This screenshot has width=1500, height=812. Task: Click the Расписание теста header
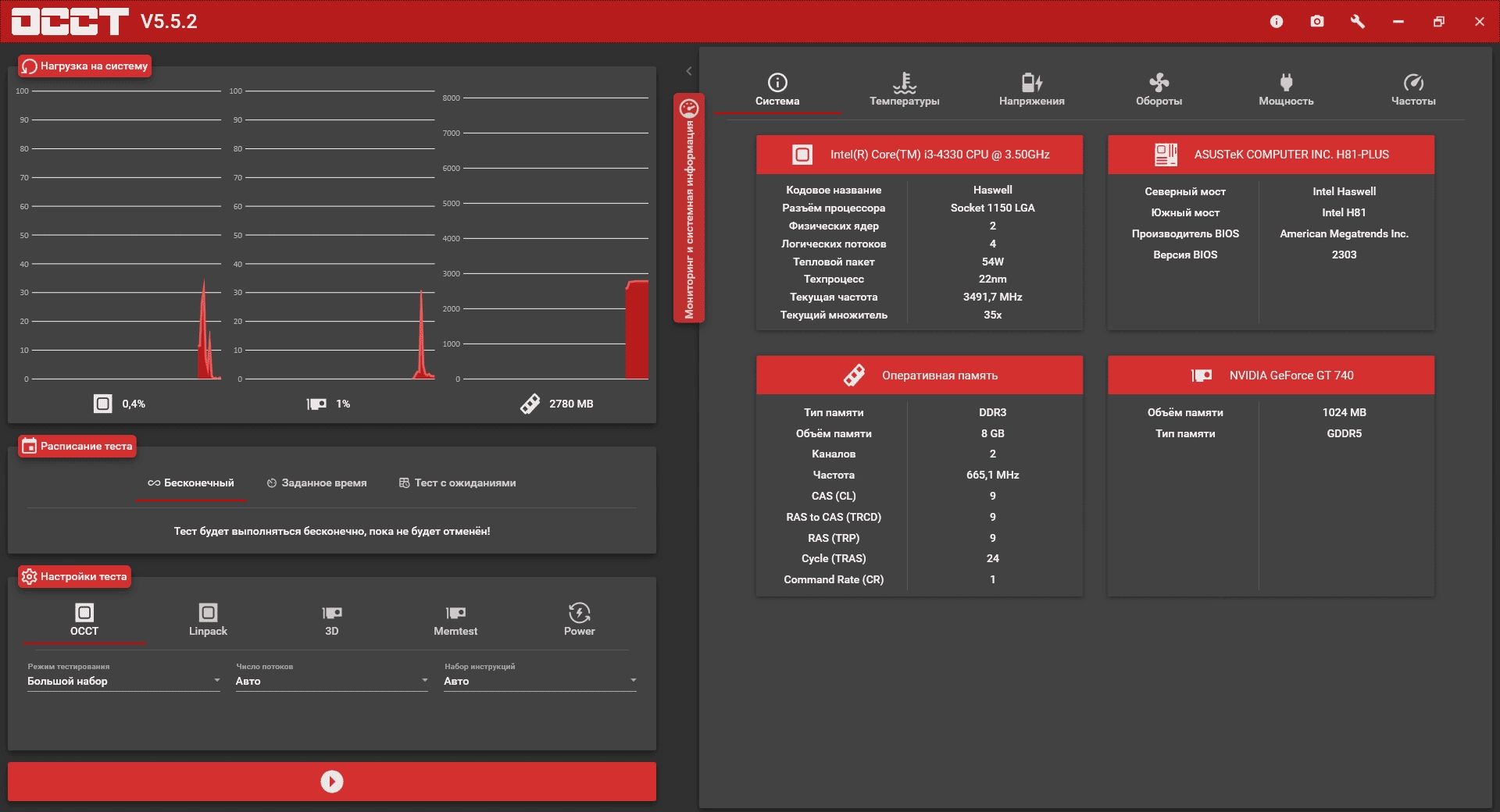click(x=77, y=447)
